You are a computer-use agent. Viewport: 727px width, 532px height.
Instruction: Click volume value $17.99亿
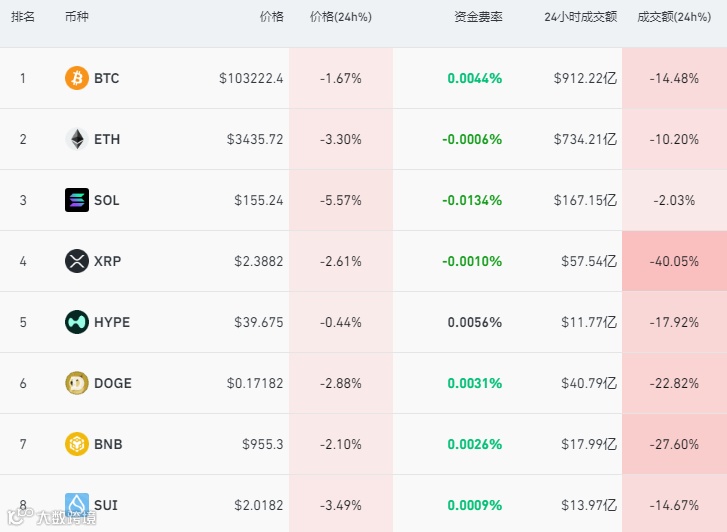[589, 444]
